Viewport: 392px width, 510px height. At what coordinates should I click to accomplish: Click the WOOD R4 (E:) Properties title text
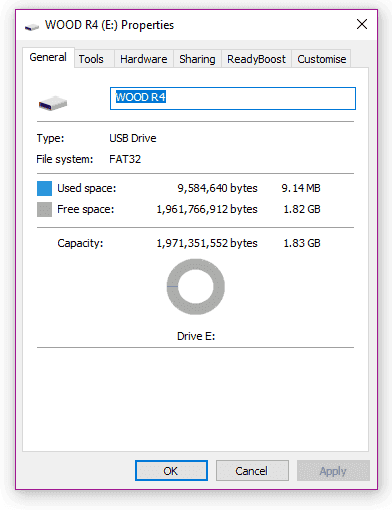tap(110, 25)
